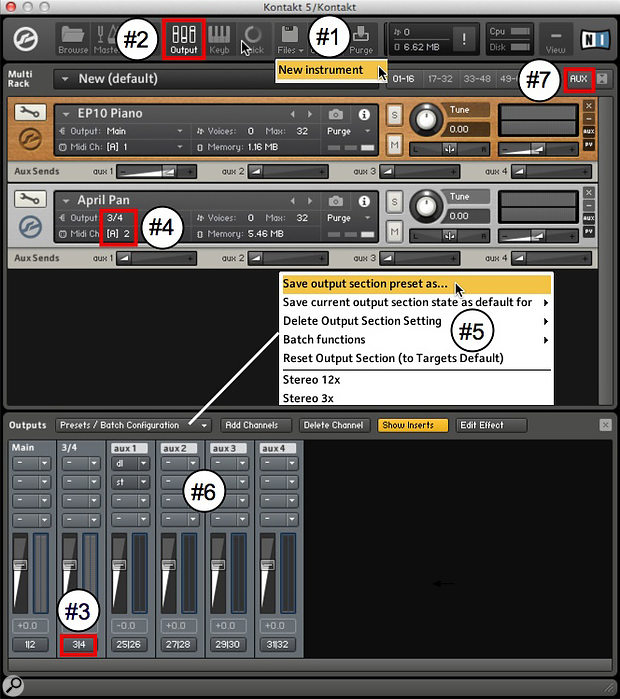Toggle PV button on April Pan
This screenshot has width=620, height=699.
coord(589,231)
